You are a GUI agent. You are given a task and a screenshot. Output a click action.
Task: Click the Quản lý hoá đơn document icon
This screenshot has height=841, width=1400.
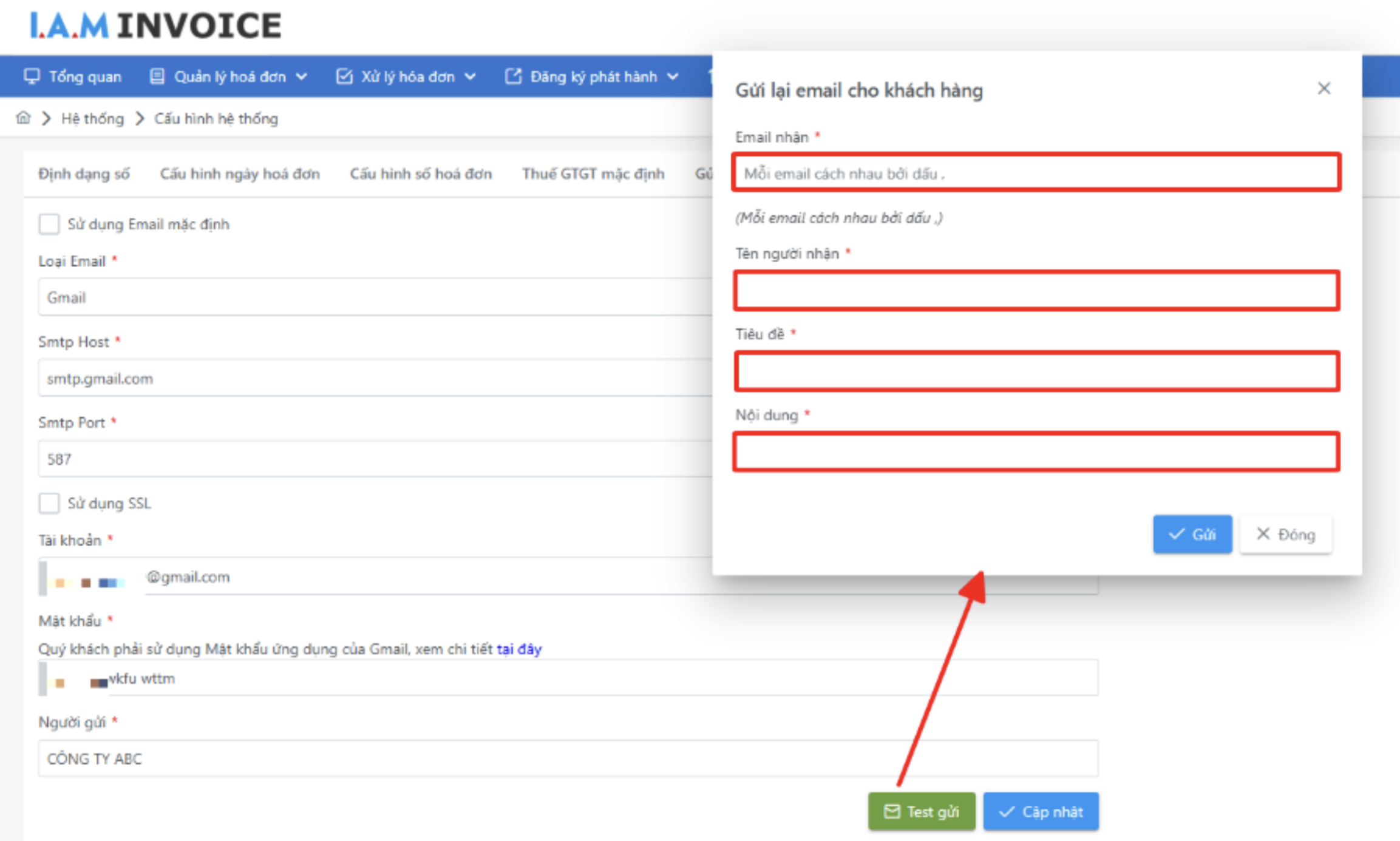click(157, 76)
